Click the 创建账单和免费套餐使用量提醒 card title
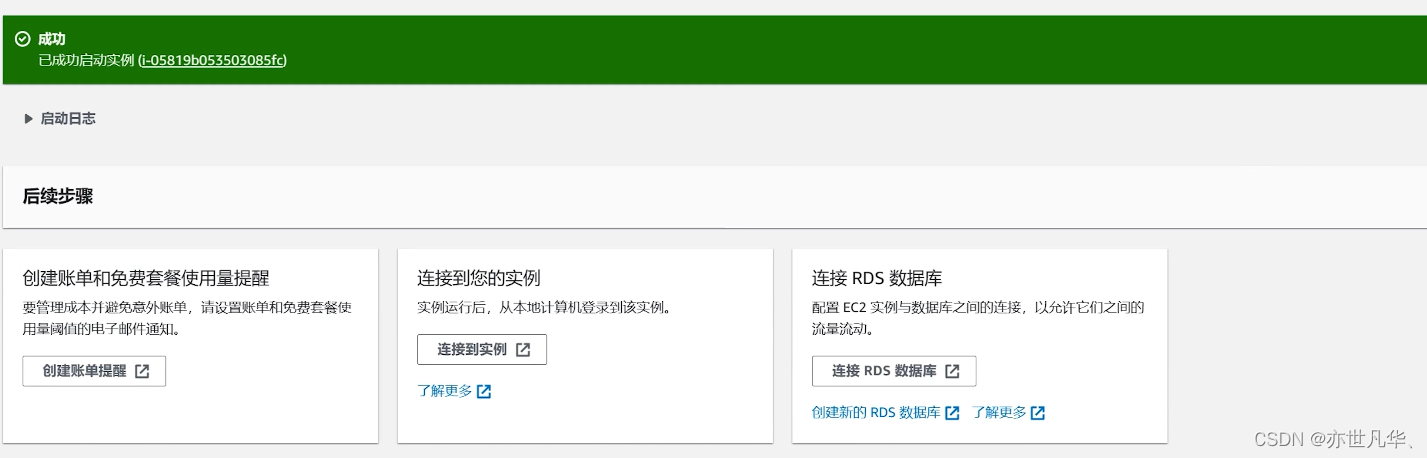The height and width of the screenshot is (458, 1427). point(146,278)
